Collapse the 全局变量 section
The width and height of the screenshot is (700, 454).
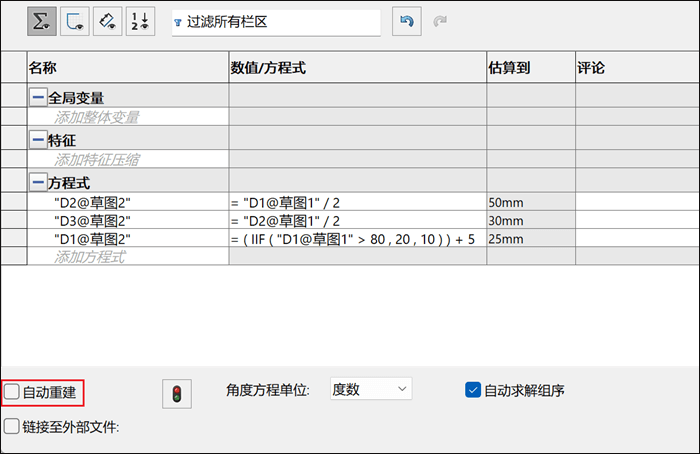tap(38, 97)
